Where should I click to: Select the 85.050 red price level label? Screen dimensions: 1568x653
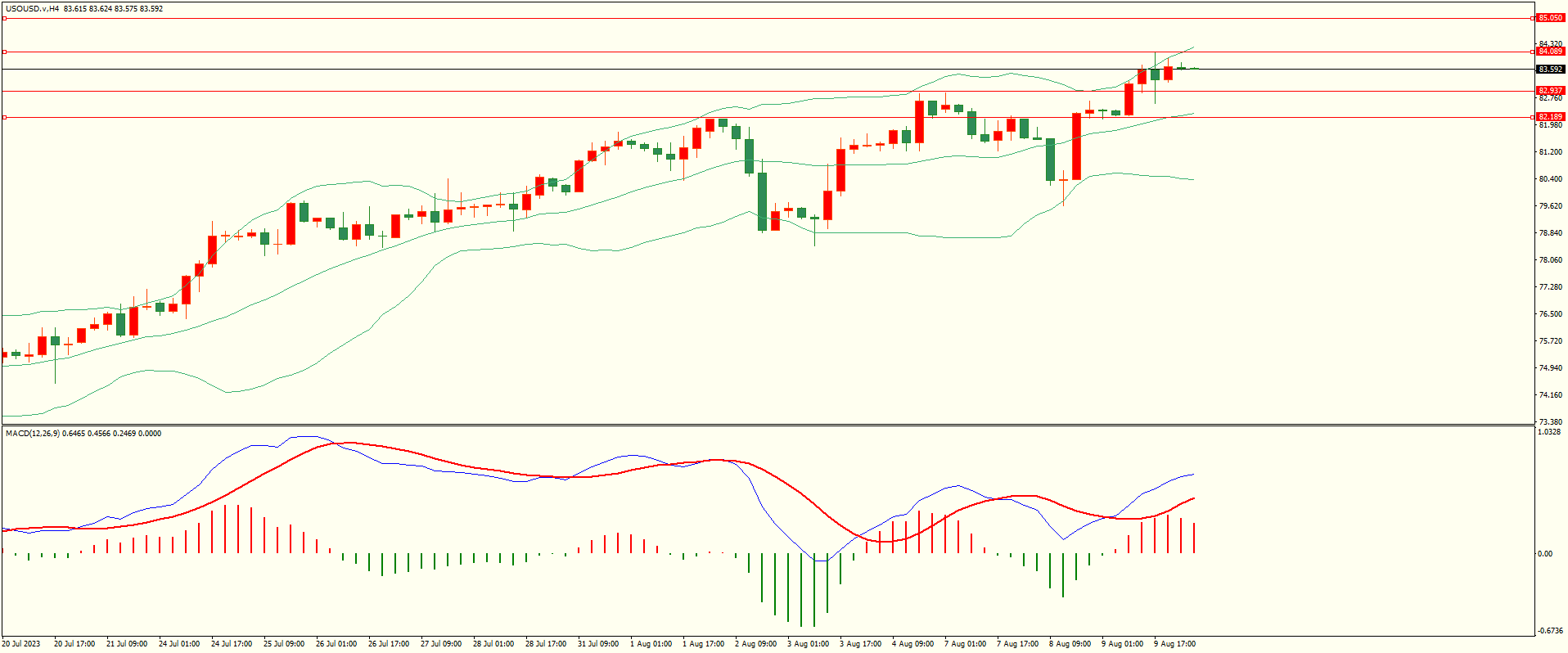tap(1551, 18)
